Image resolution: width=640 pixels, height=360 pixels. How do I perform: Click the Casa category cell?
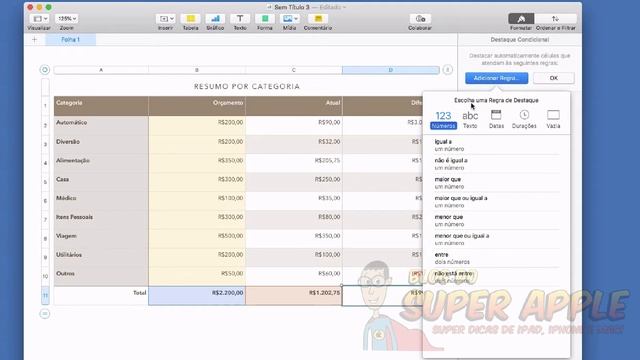(101, 182)
